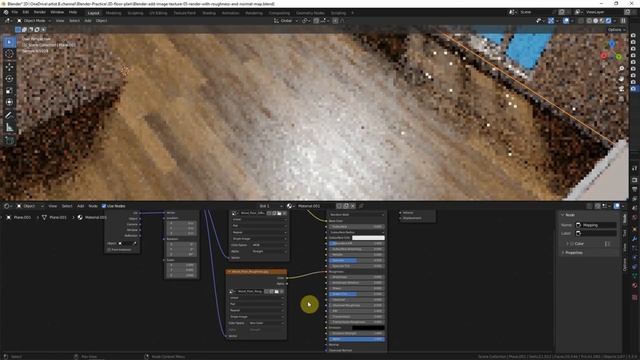Switch viewport to material preview shading

(x=602, y=20)
